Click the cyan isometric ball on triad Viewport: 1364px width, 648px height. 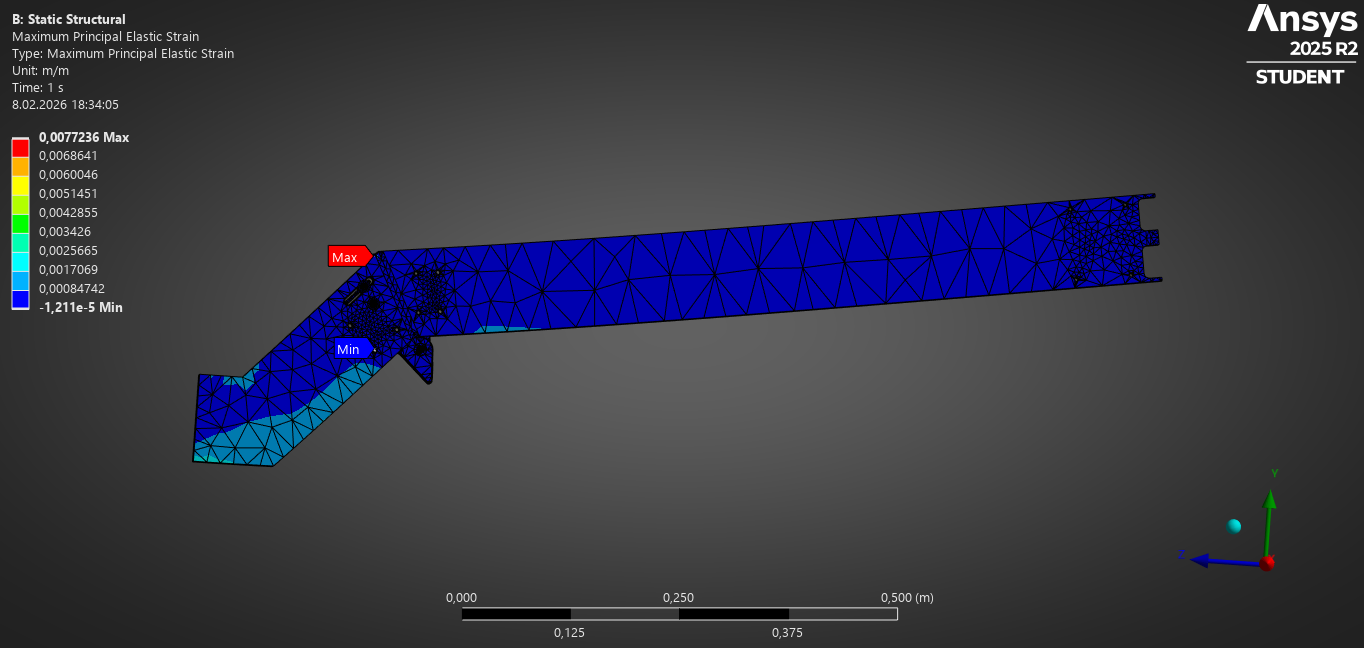click(1235, 526)
